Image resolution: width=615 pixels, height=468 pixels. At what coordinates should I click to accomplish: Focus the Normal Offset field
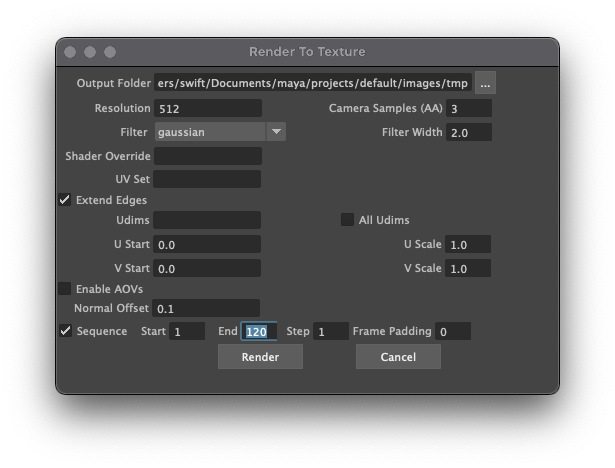[x=207, y=308]
